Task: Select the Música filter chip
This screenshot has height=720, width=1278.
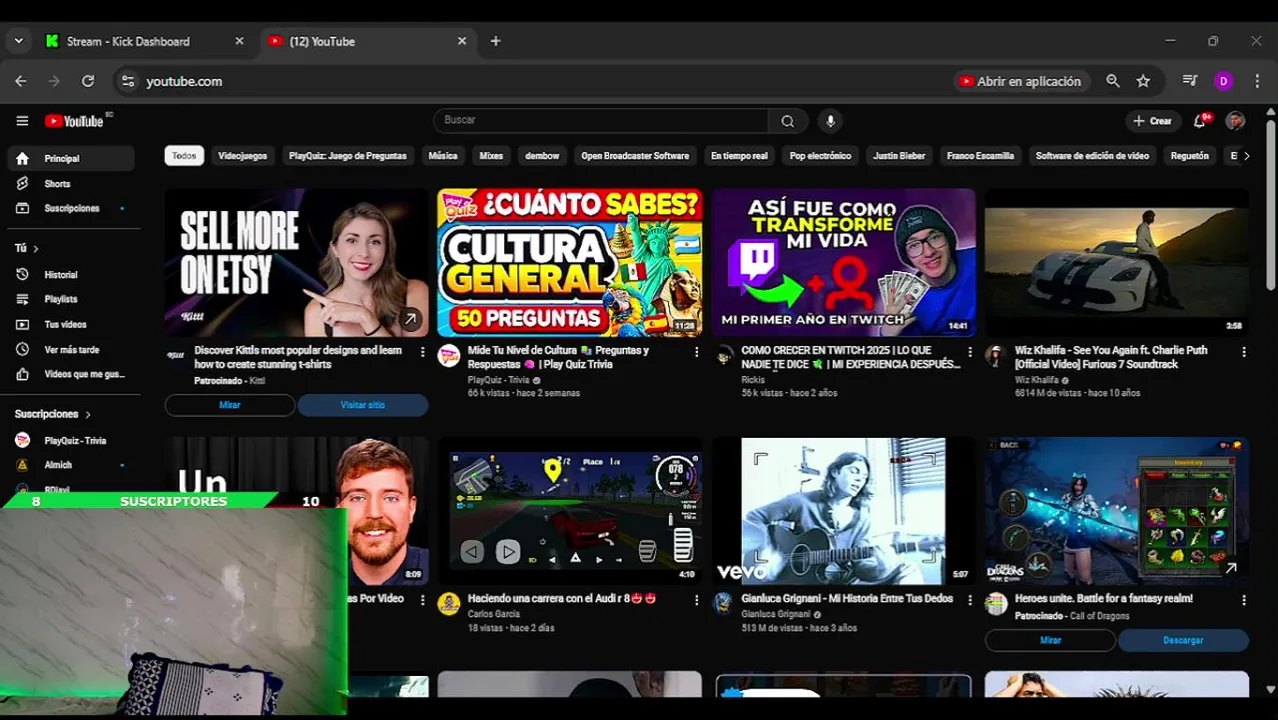Action: [443, 156]
